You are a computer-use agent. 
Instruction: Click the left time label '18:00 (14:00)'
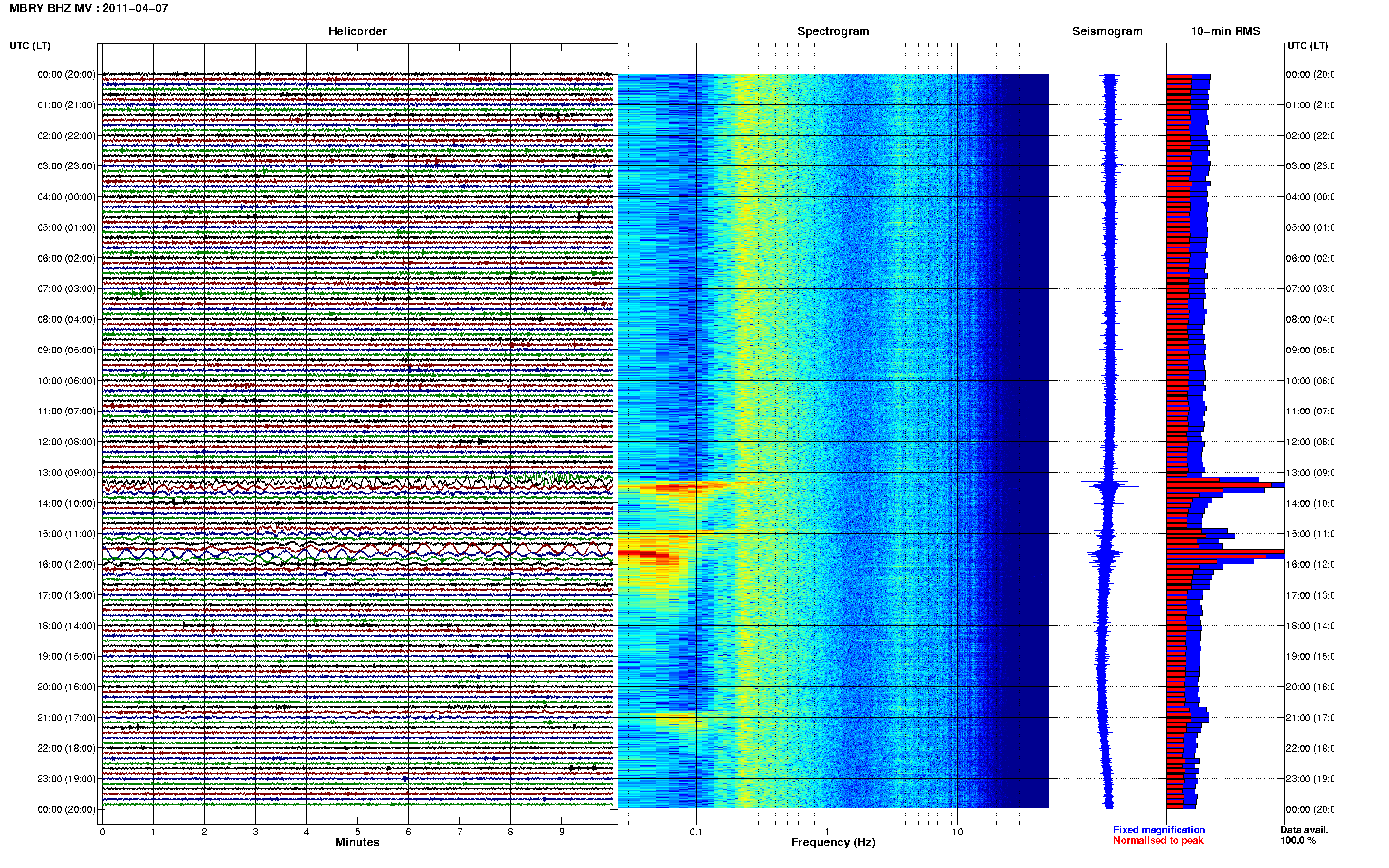(66, 626)
